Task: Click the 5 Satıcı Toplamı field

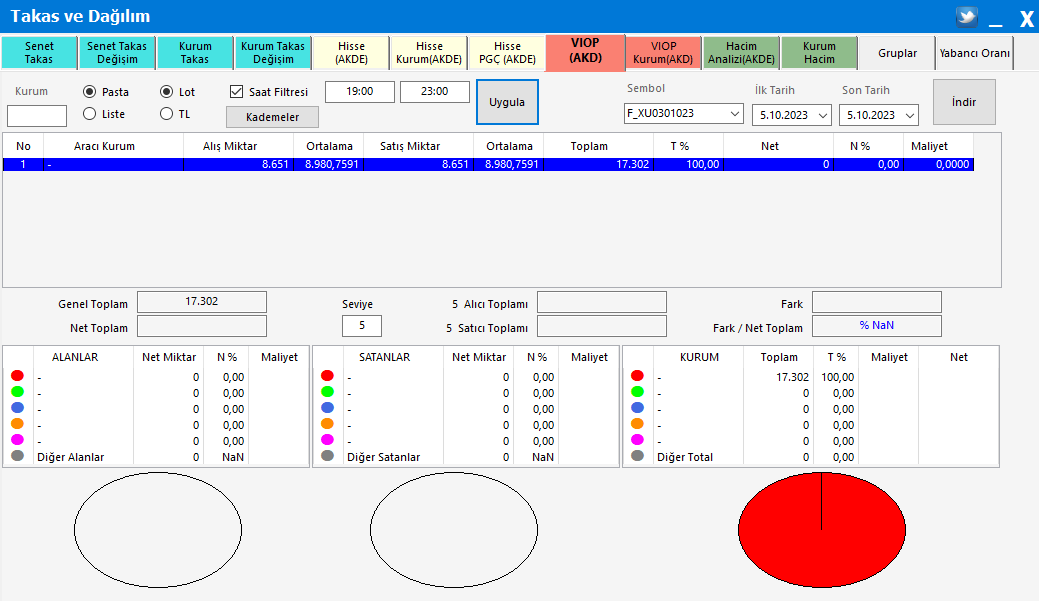Action: (x=602, y=326)
